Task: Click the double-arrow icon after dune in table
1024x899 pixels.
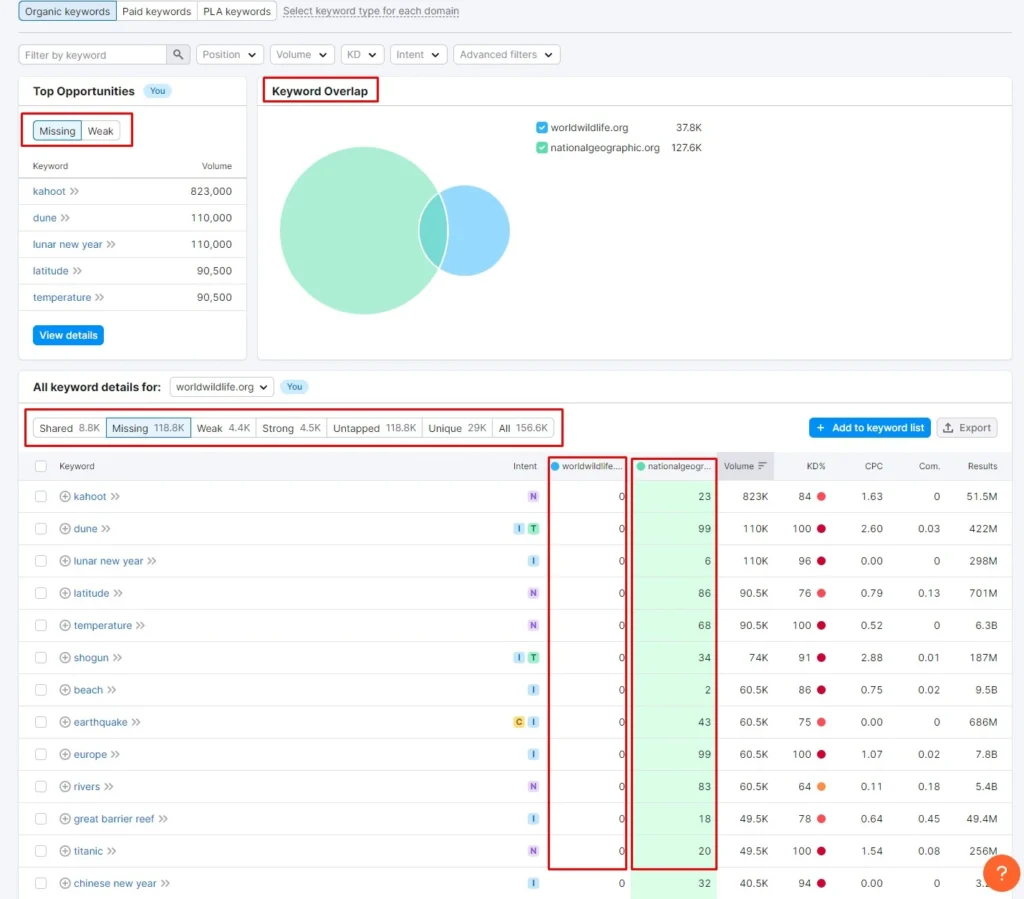Action: [106, 528]
